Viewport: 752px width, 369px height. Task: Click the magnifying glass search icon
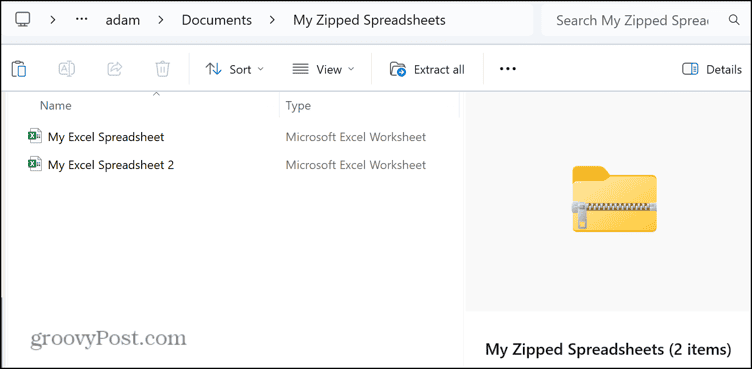coord(734,20)
